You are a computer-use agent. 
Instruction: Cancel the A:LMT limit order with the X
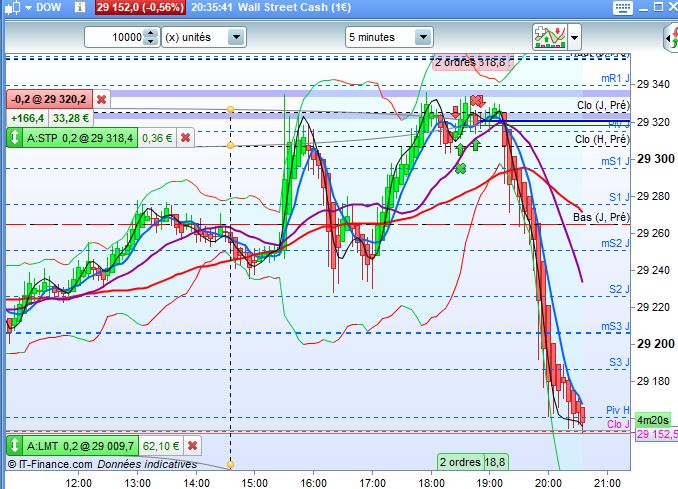193,445
